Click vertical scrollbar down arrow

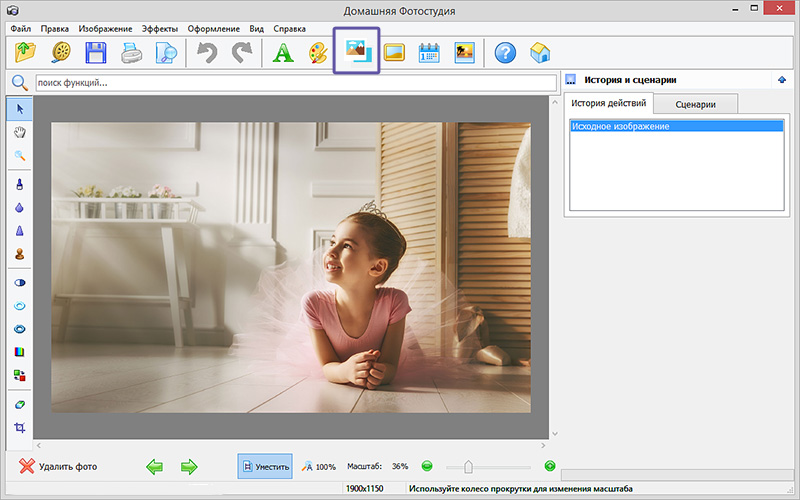click(555, 434)
